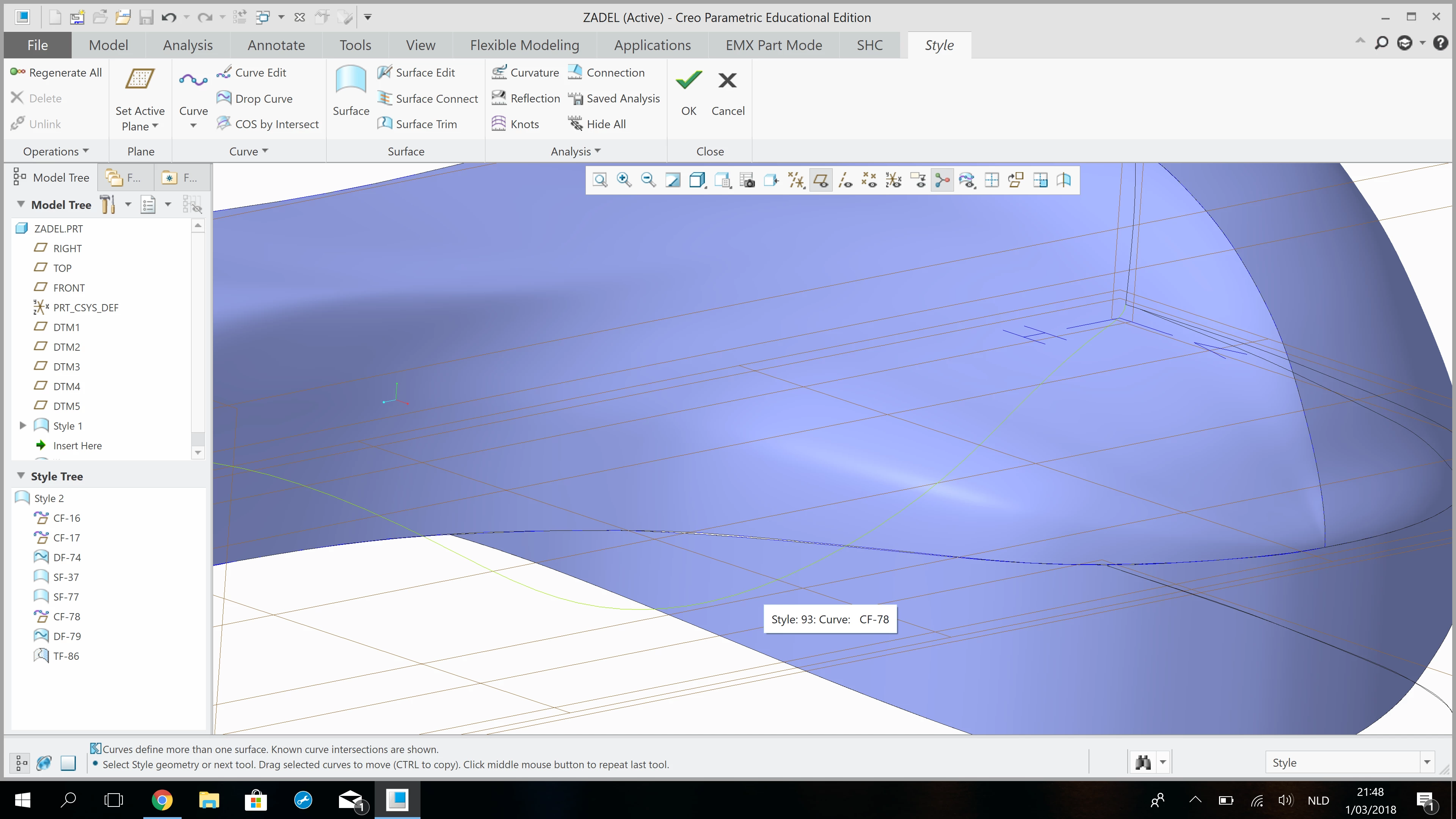Image resolution: width=1456 pixels, height=819 pixels.
Task: Create a new Style Surface
Action: point(351,91)
